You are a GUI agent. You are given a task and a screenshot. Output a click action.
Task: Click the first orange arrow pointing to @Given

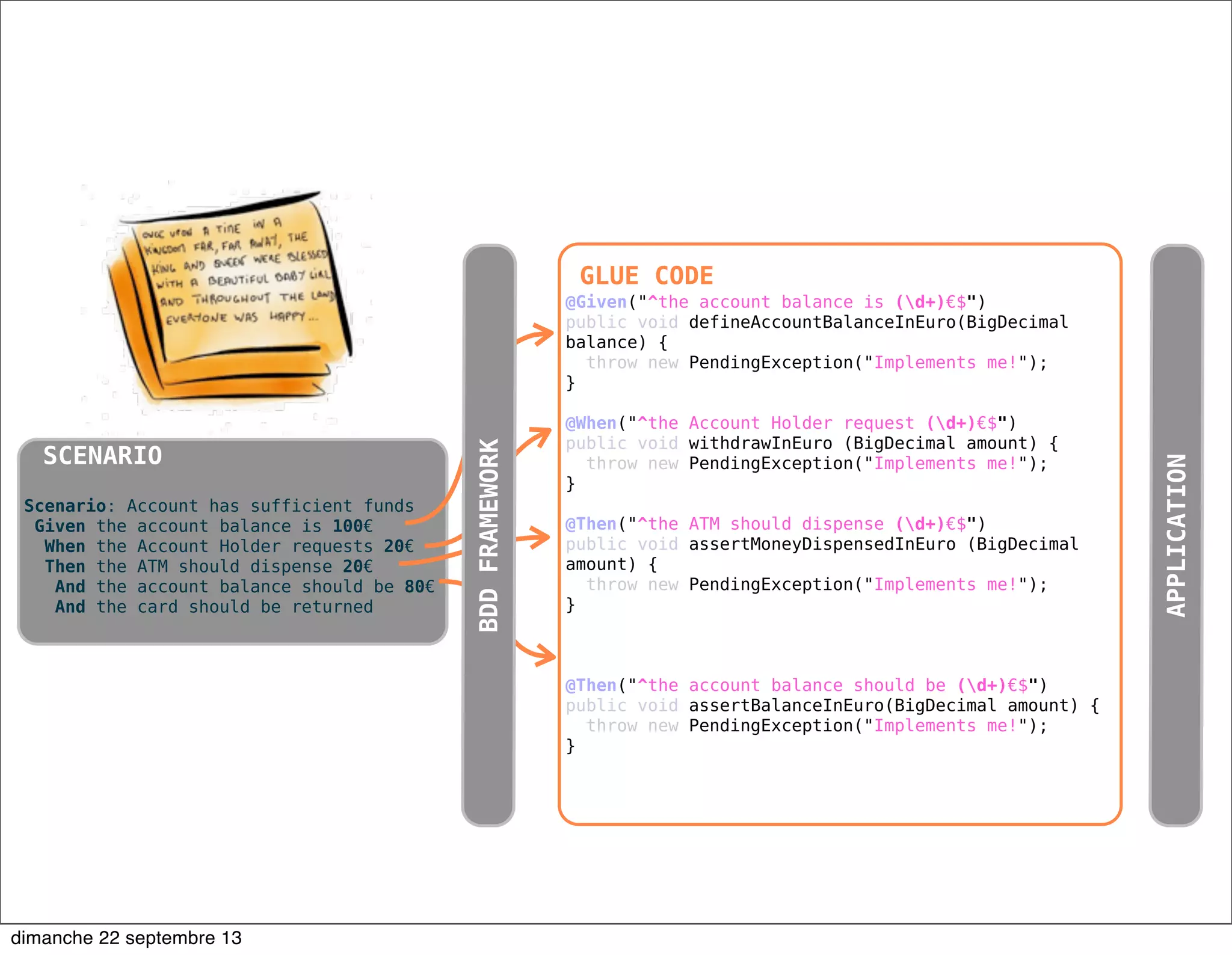click(535, 334)
